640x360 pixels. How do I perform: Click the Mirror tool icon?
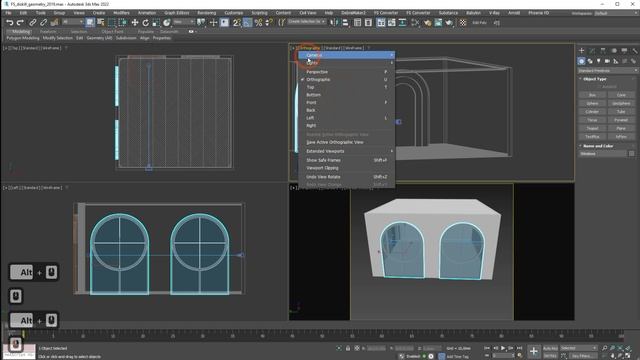tap(334, 22)
